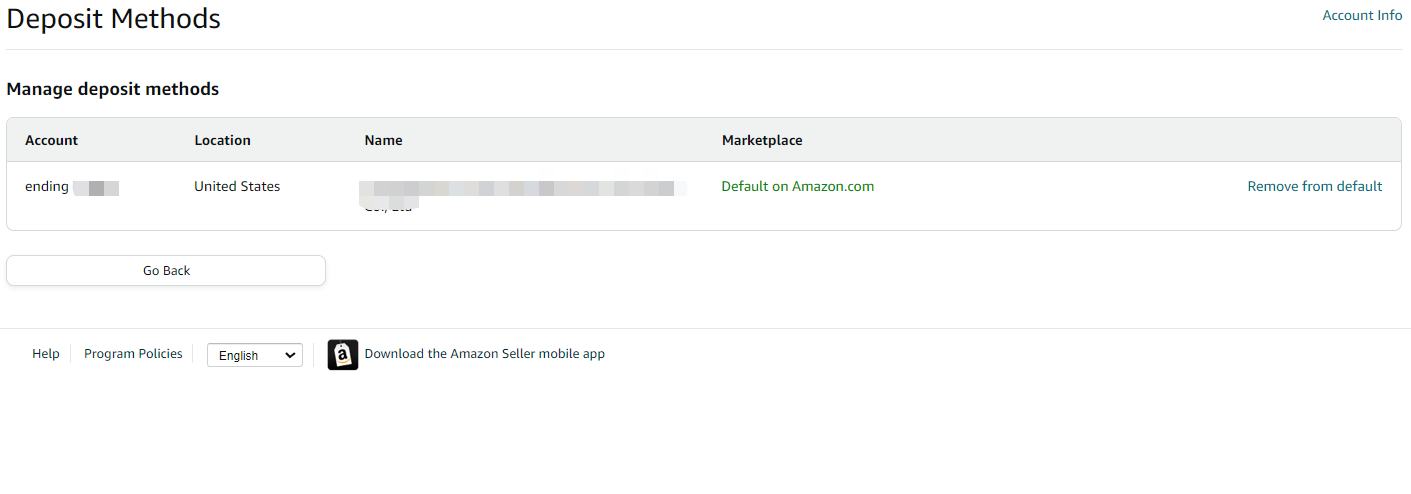Screen dimensions: 1411x494
Task: Click Download the Amazon Seller mobile app
Action: 484,353
